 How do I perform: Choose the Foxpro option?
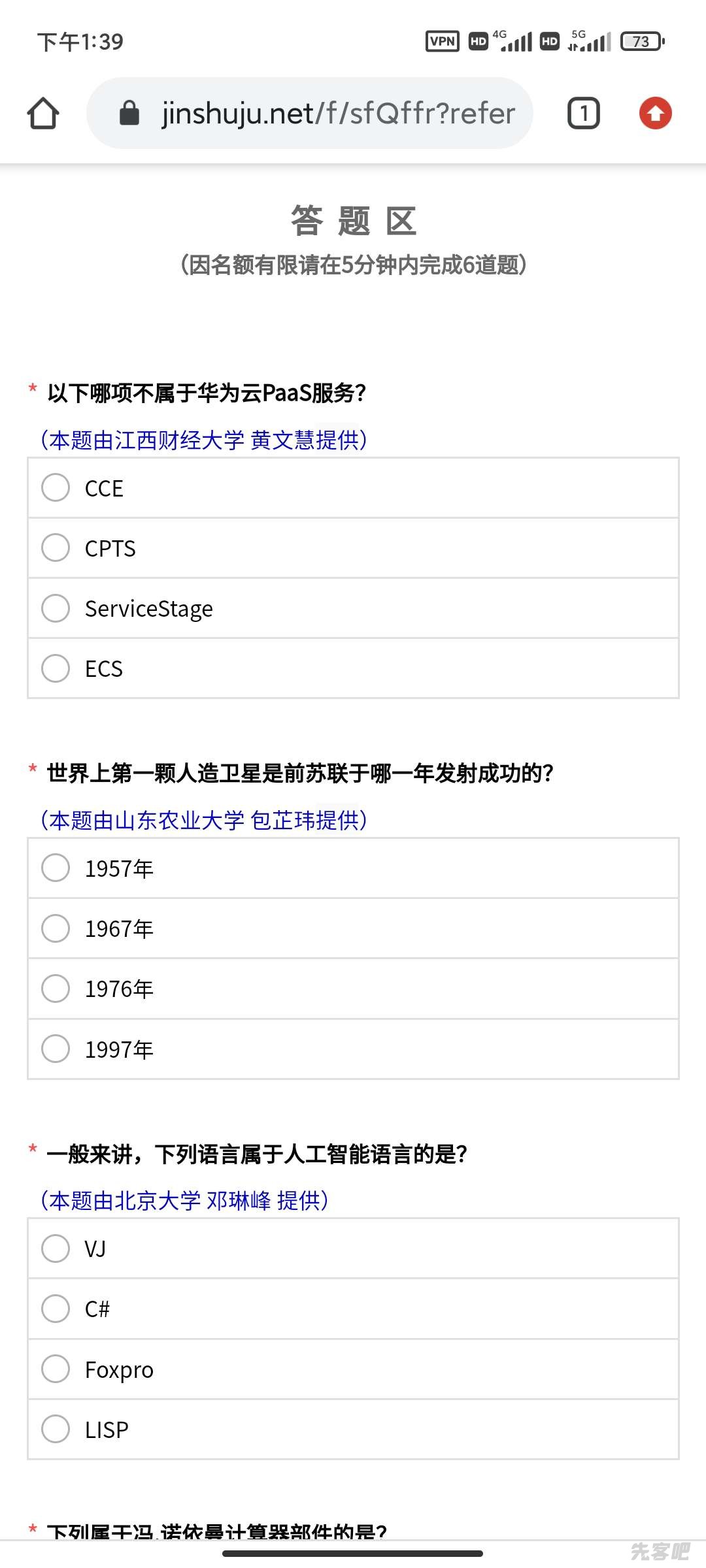[x=56, y=1369]
